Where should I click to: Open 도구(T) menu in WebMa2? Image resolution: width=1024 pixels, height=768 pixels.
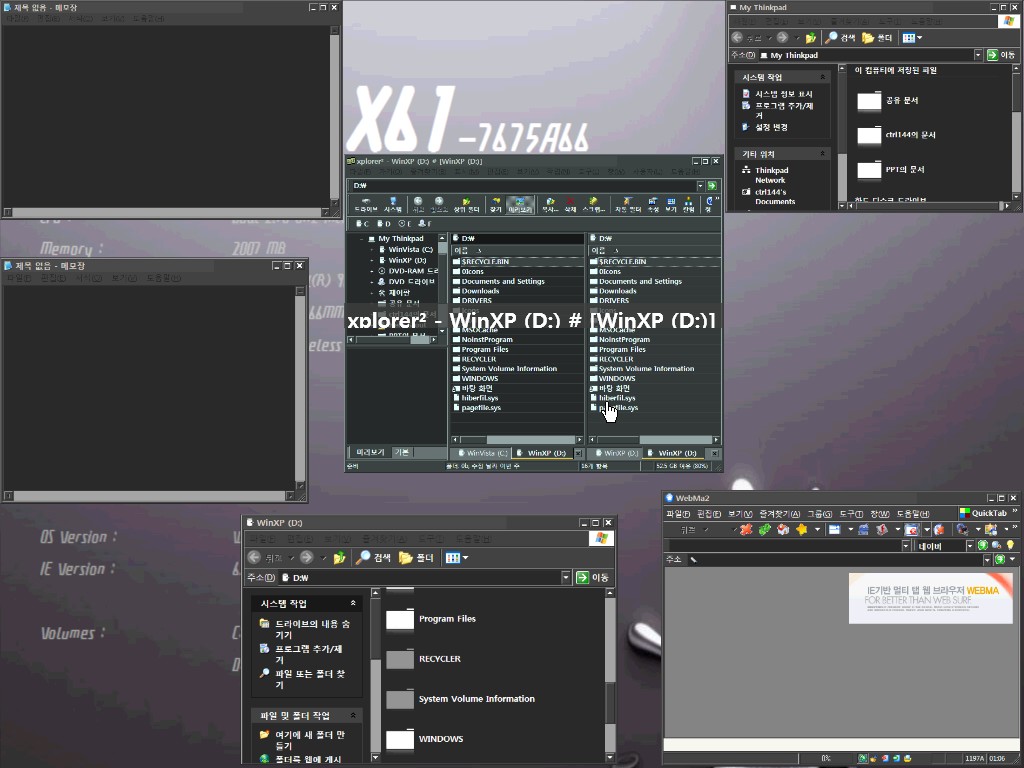pyautogui.click(x=852, y=514)
